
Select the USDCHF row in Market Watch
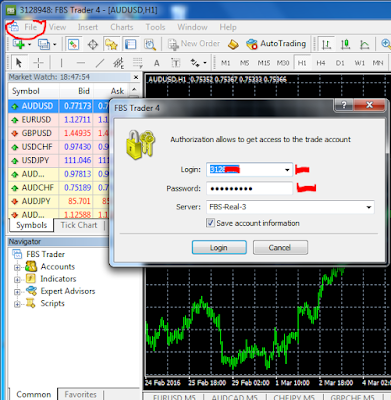[x=59, y=147]
